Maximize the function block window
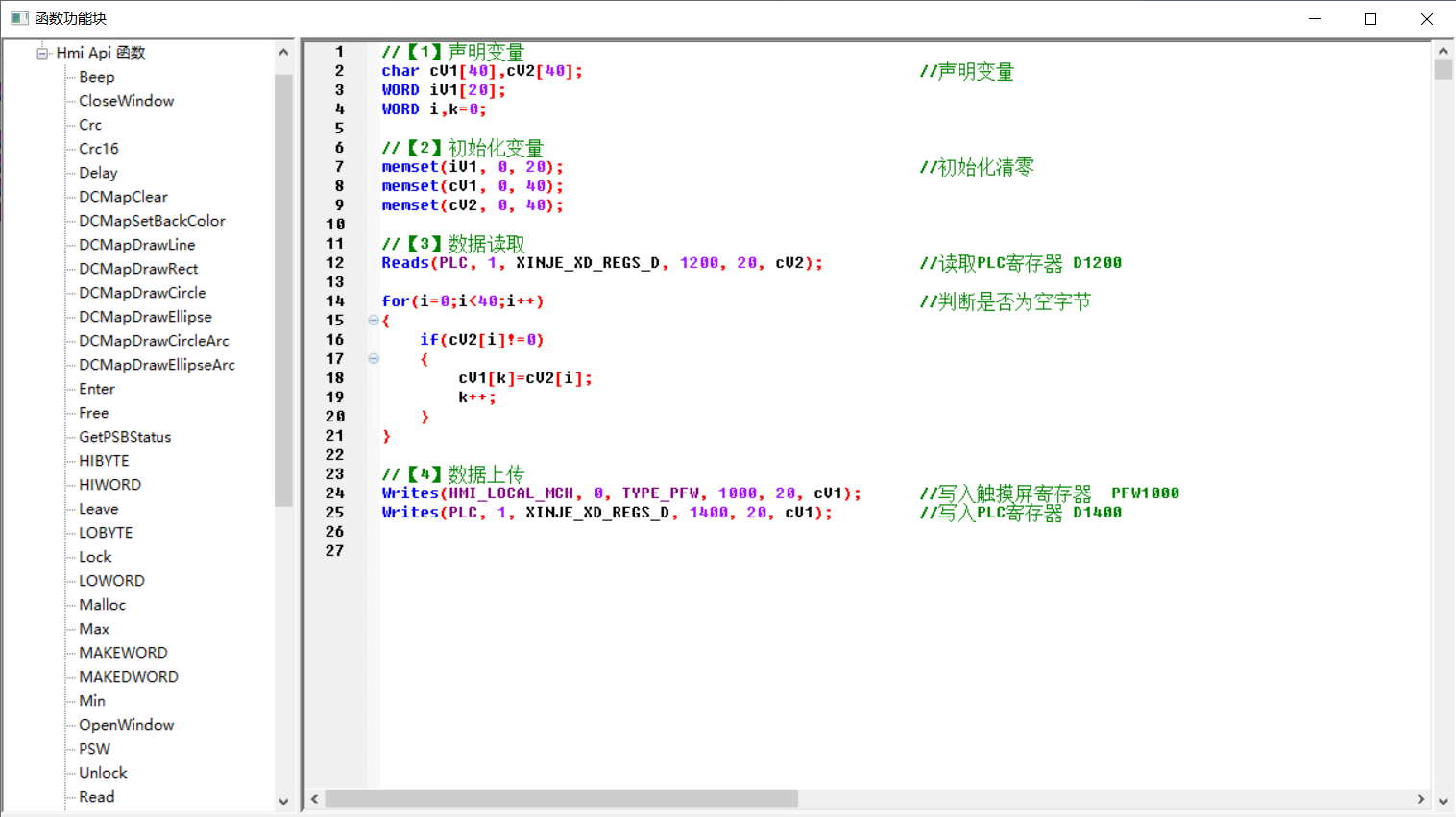 coord(1371,19)
